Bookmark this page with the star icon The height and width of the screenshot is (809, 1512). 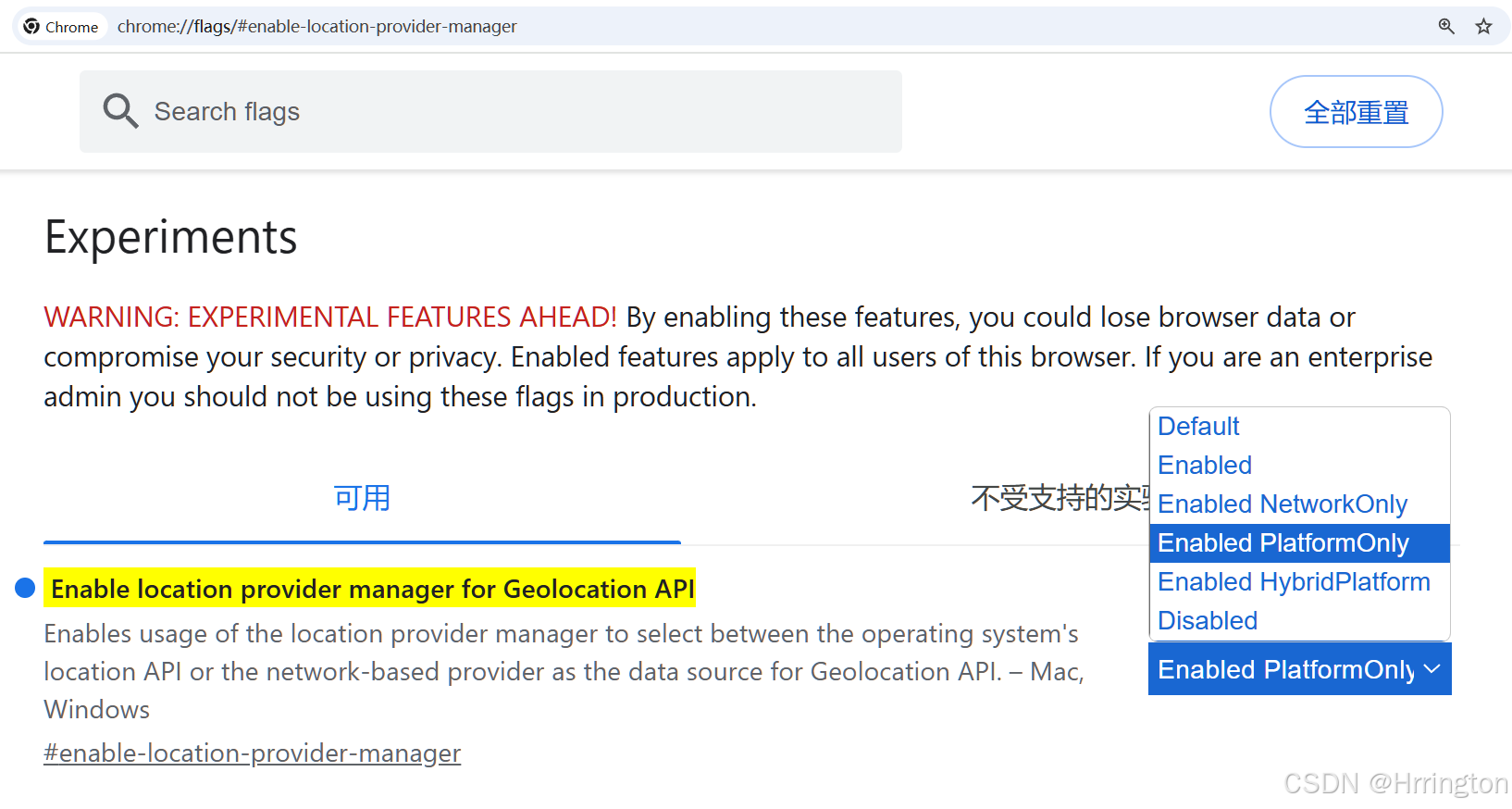pyautogui.click(x=1484, y=26)
